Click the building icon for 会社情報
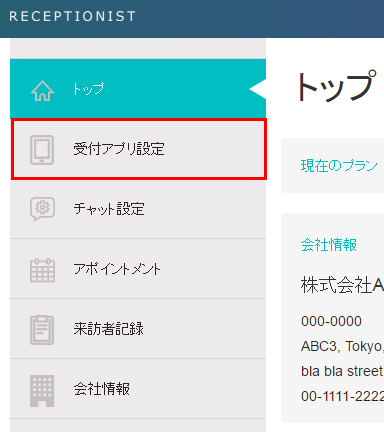 coord(42,391)
